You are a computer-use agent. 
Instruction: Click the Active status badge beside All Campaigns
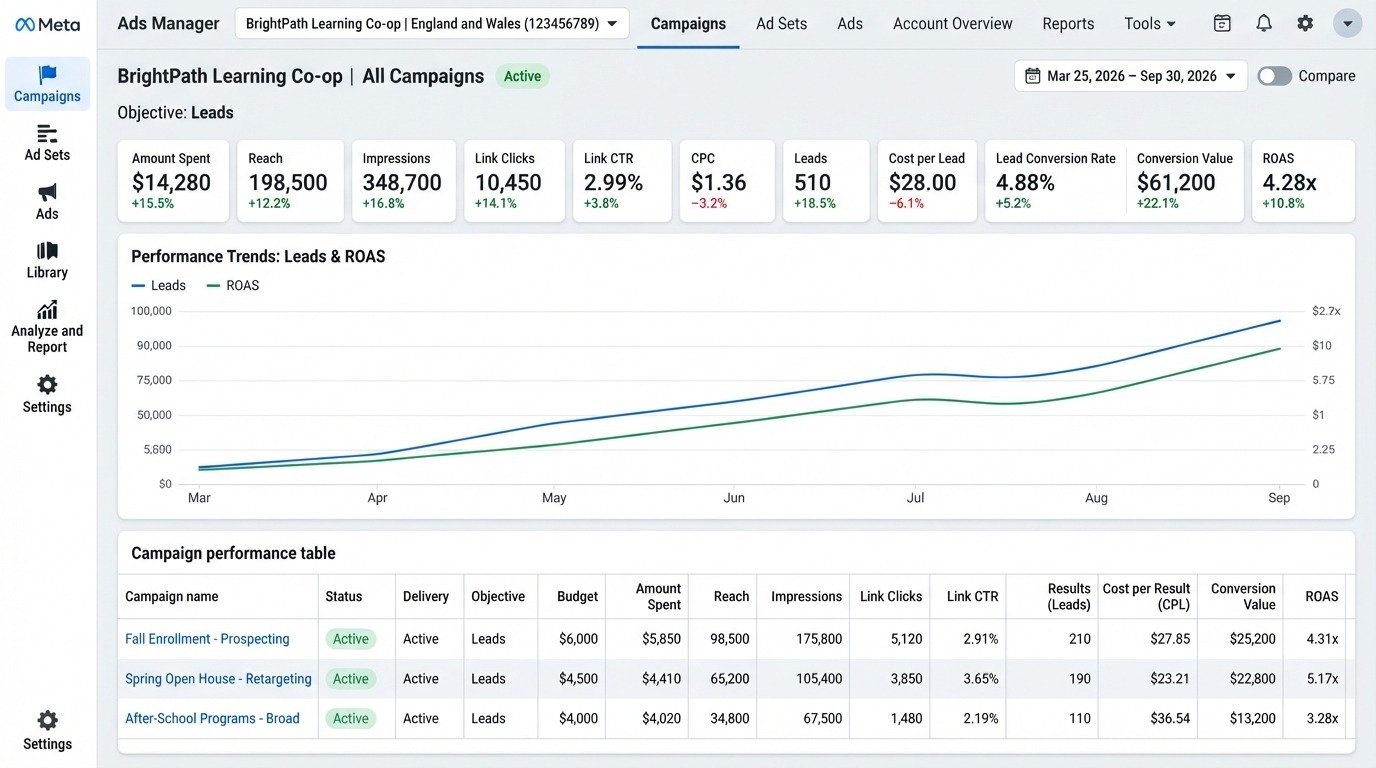pyautogui.click(x=522, y=76)
